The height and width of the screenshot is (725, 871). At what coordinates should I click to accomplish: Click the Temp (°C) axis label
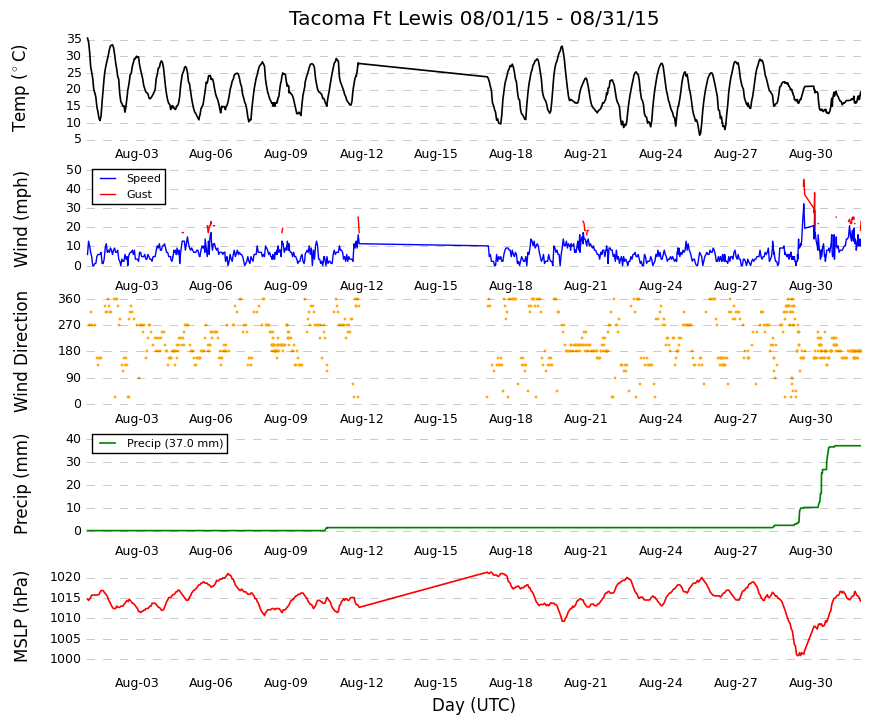pos(19,89)
